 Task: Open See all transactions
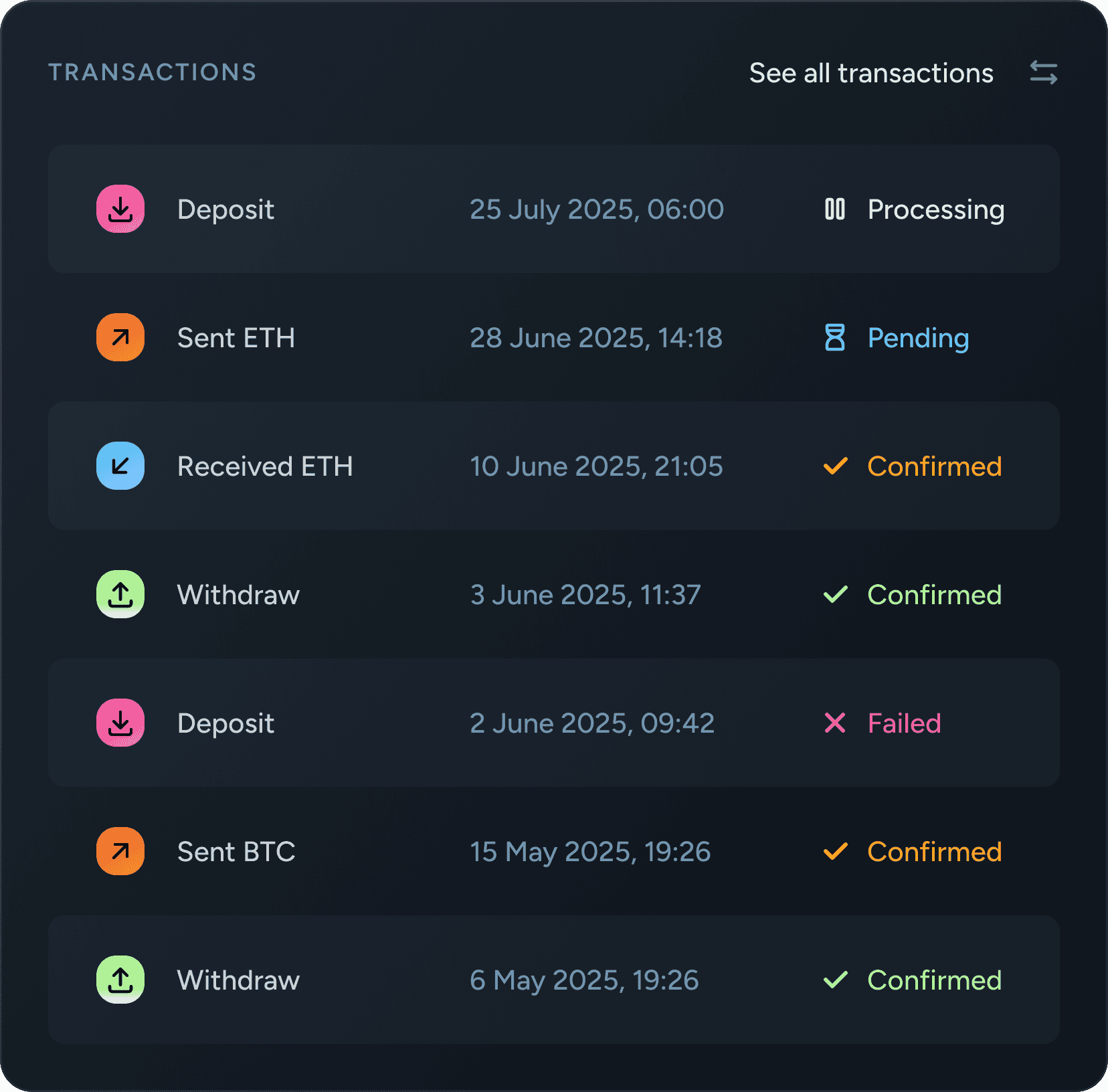(x=870, y=72)
